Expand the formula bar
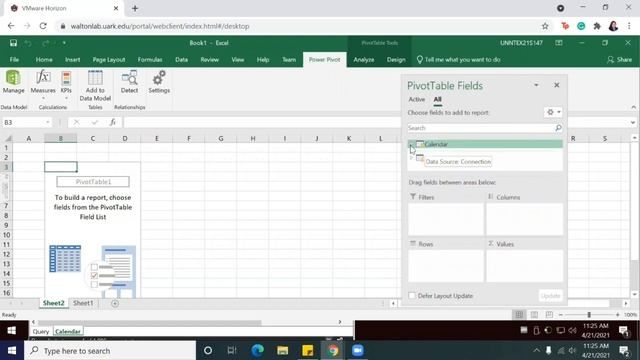This screenshot has height=360, width=640. point(633,122)
